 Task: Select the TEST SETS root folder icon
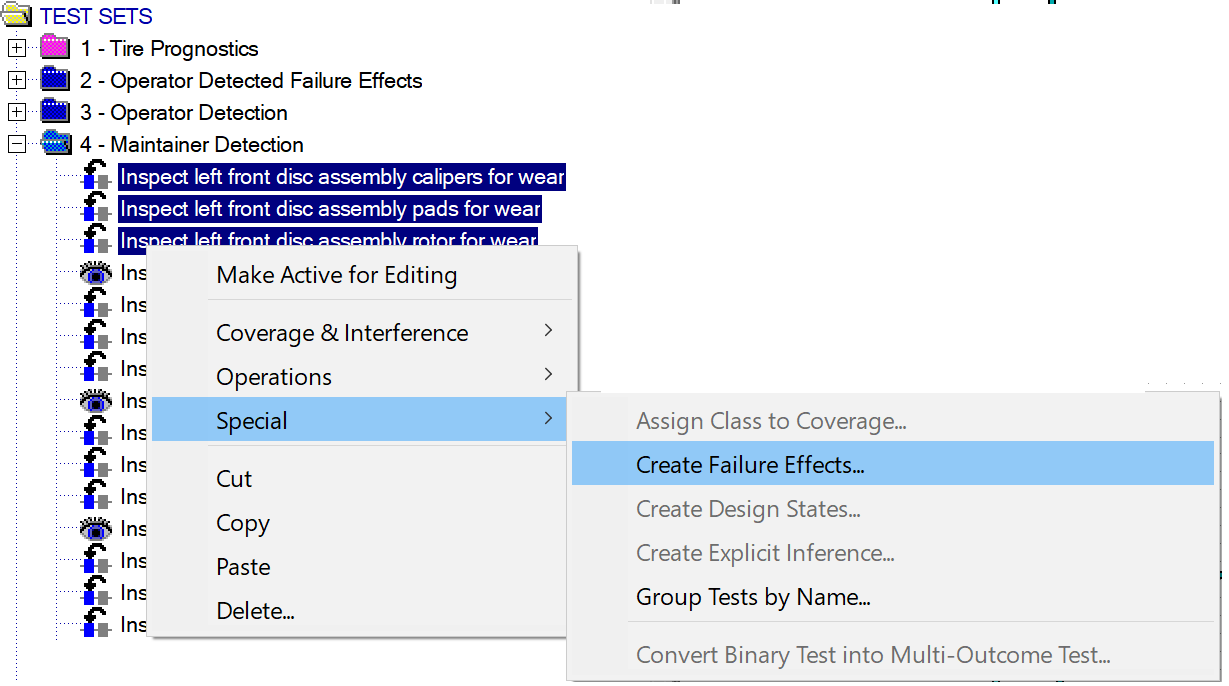tap(16, 16)
